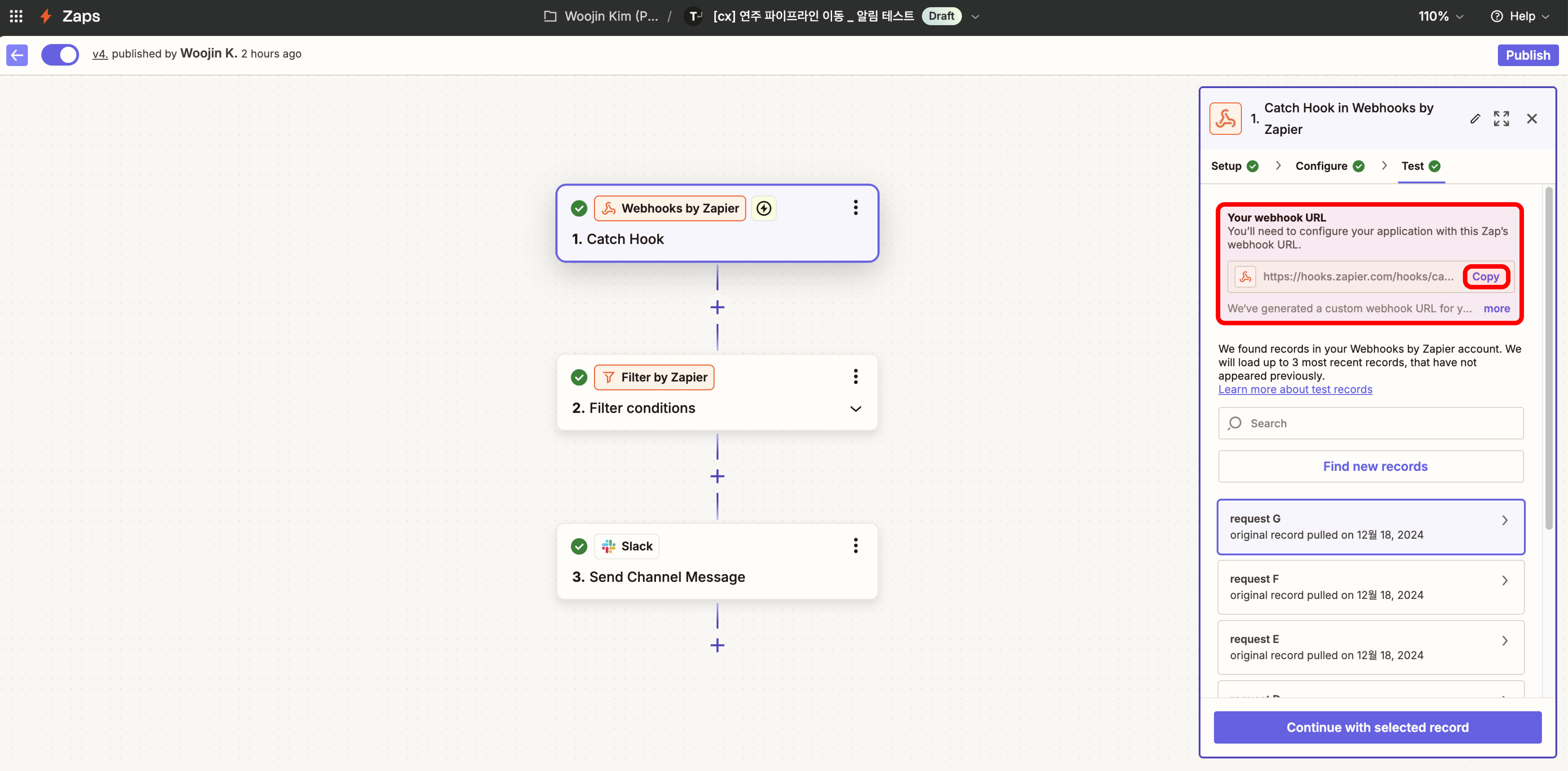Screen dimensions: 1568x771
Task: Click the Zapier lightning bolt logo
Action: [x=46, y=16]
